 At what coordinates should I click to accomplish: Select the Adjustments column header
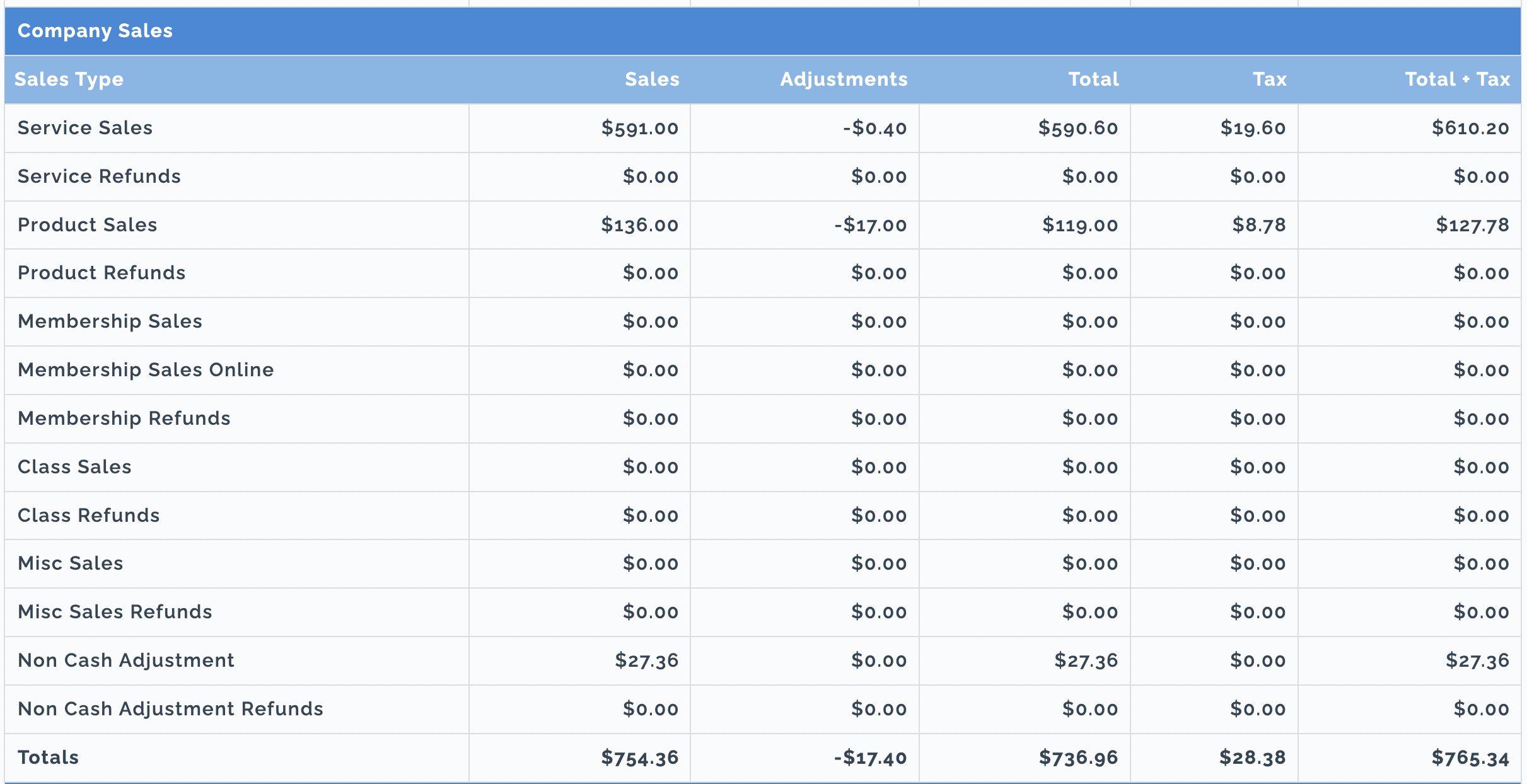(844, 79)
